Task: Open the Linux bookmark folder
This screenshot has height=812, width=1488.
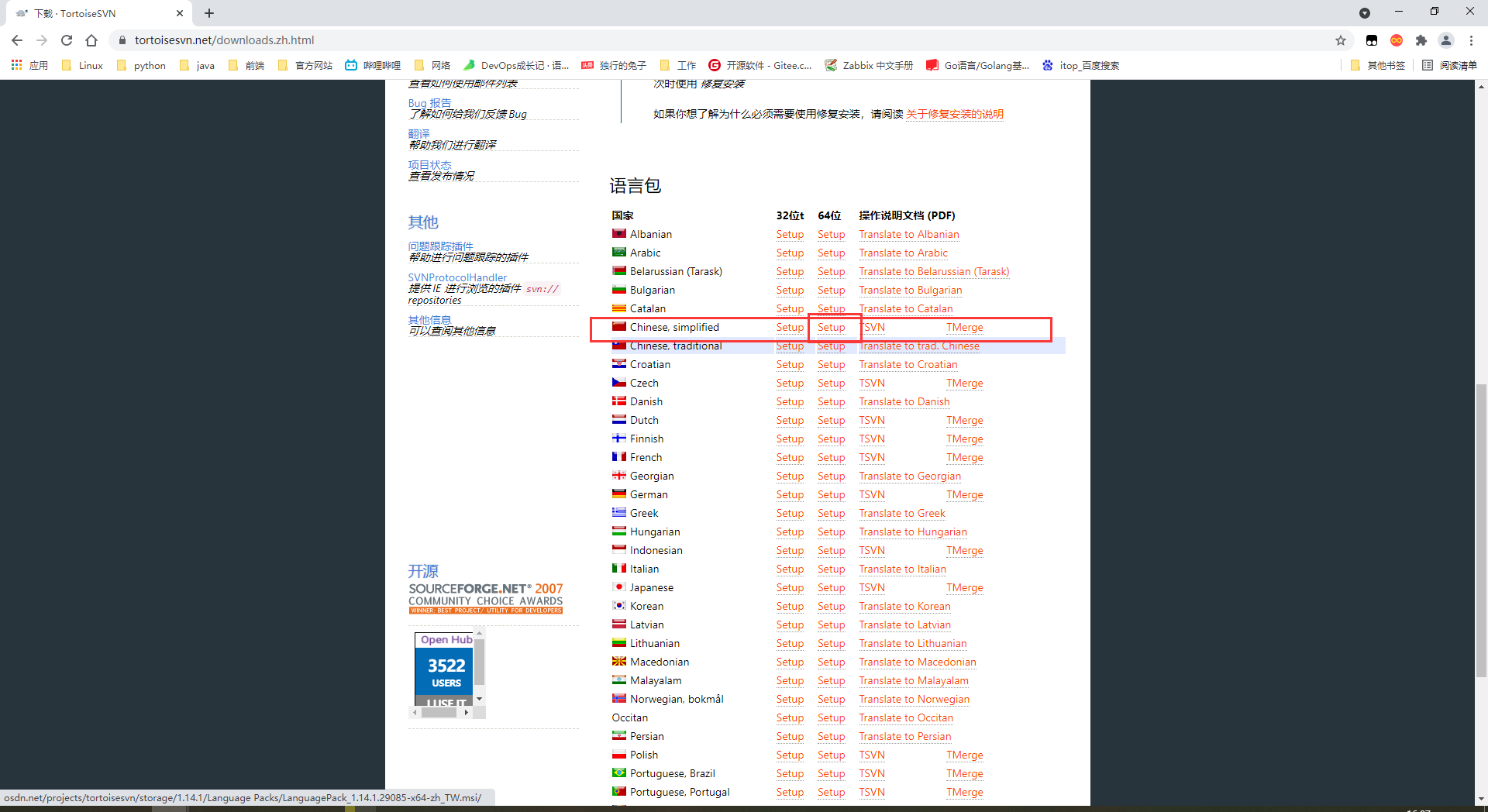Action: [x=82, y=65]
